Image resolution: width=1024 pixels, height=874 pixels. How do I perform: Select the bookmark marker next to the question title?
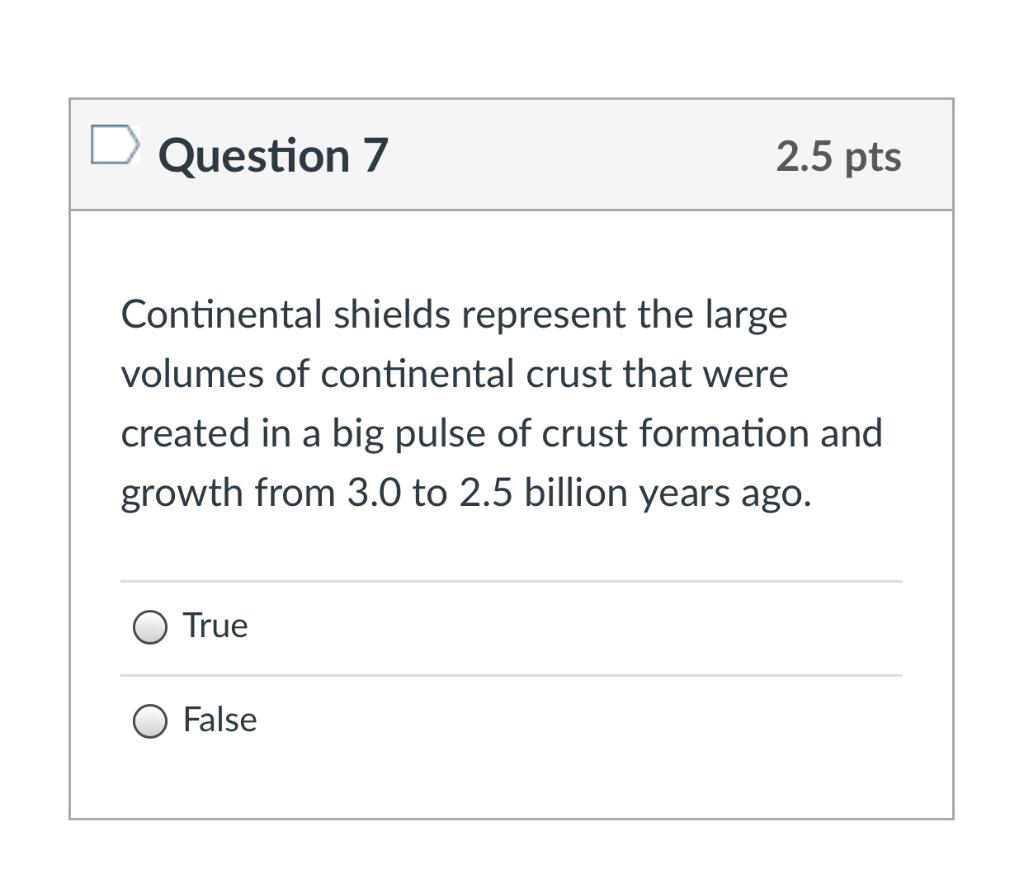click(x=114, y=146)
